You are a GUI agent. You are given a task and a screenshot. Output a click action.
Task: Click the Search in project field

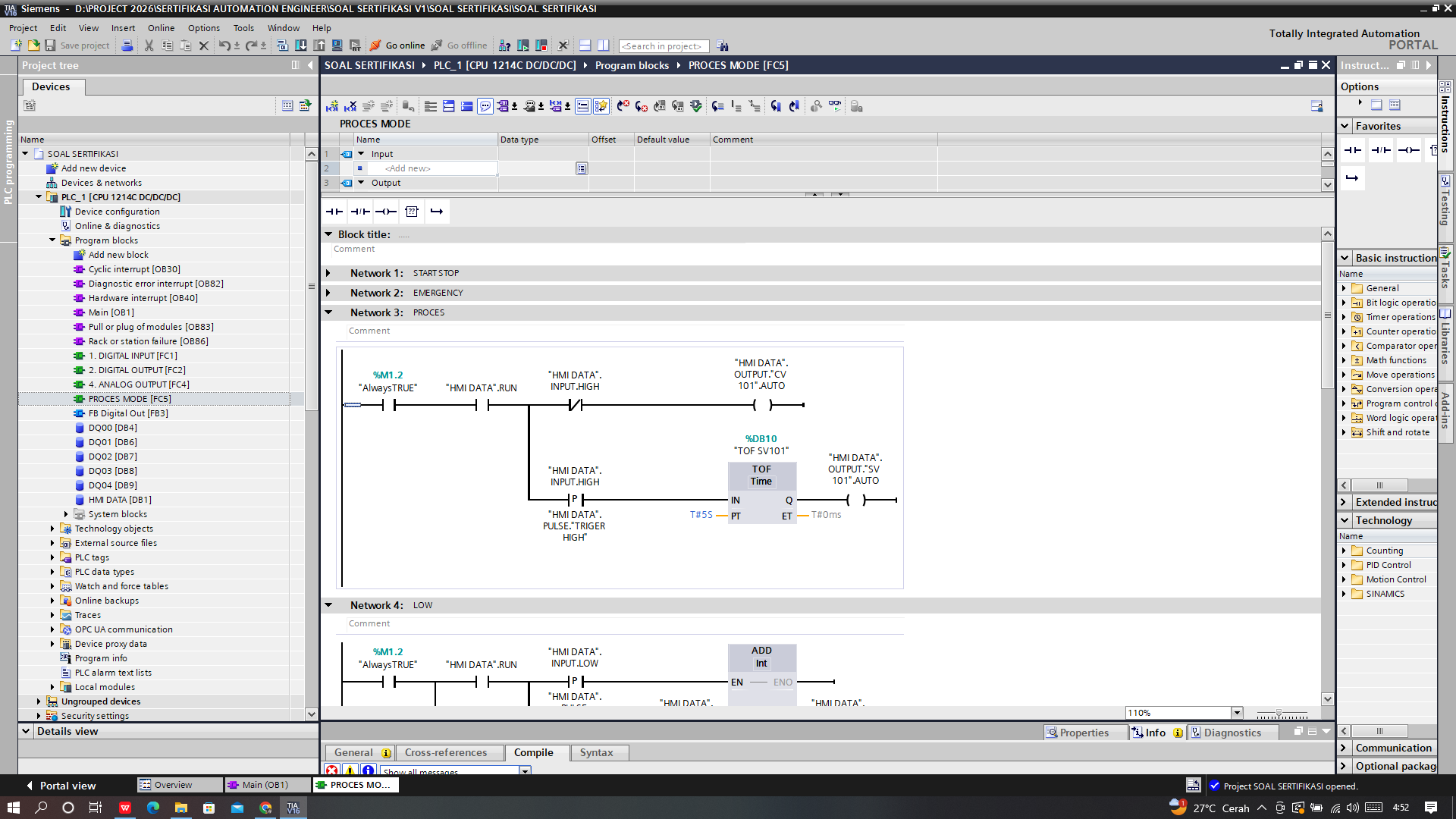coord(664,46)
